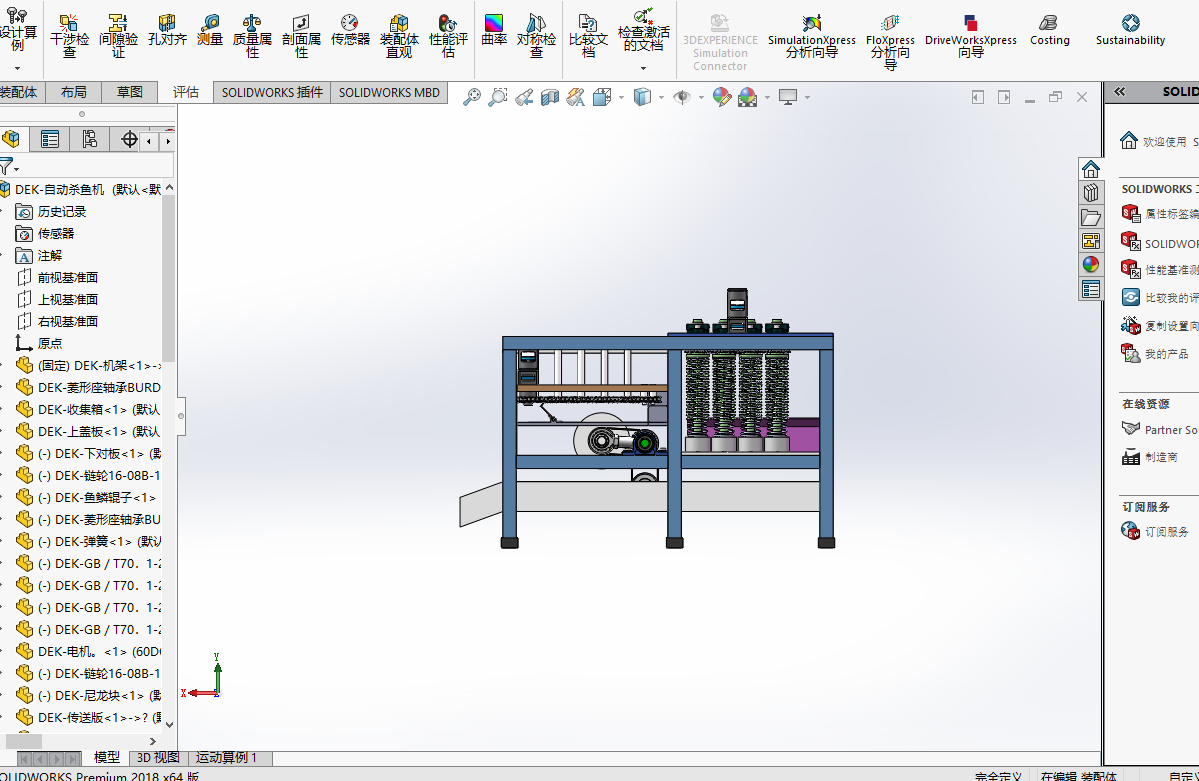Viewport: 1199px width, 781px height.
Task: Expand the Check Active Document dropdown arrow
Action: click(x=643, y=68)
